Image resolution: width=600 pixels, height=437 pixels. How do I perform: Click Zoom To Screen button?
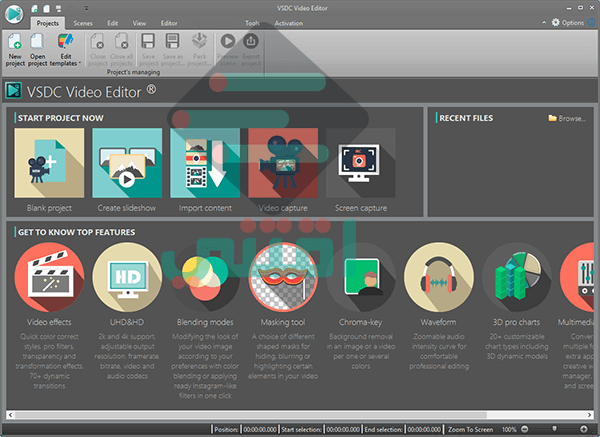pos(470,429)
